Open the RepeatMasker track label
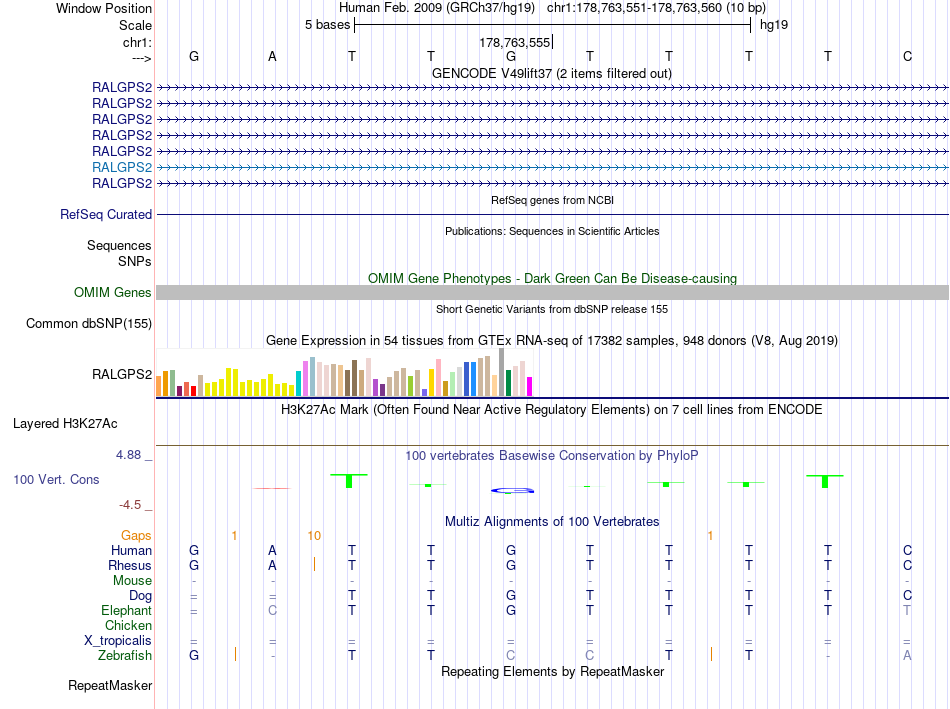The width and height of the screenshot is (950, 709). [x=110, y=685]
